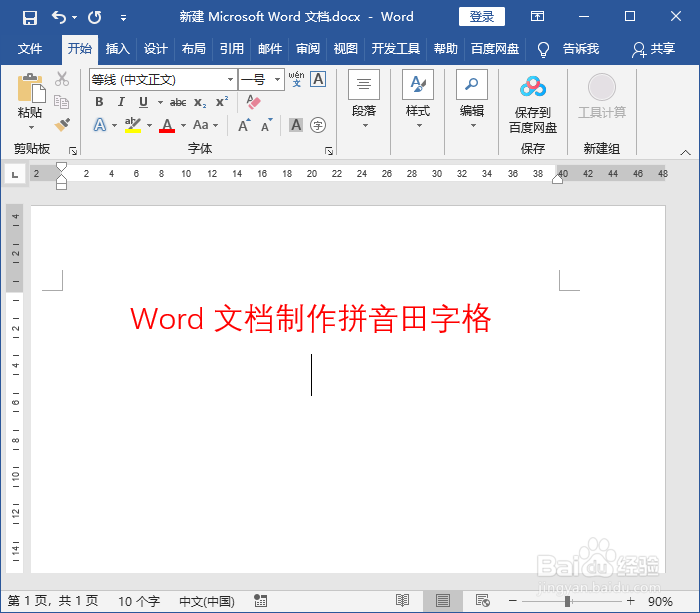Click the Cut scissors icon
Image resolution: width=700 pixels, height=613 pixels.
[x=62, y=79]
